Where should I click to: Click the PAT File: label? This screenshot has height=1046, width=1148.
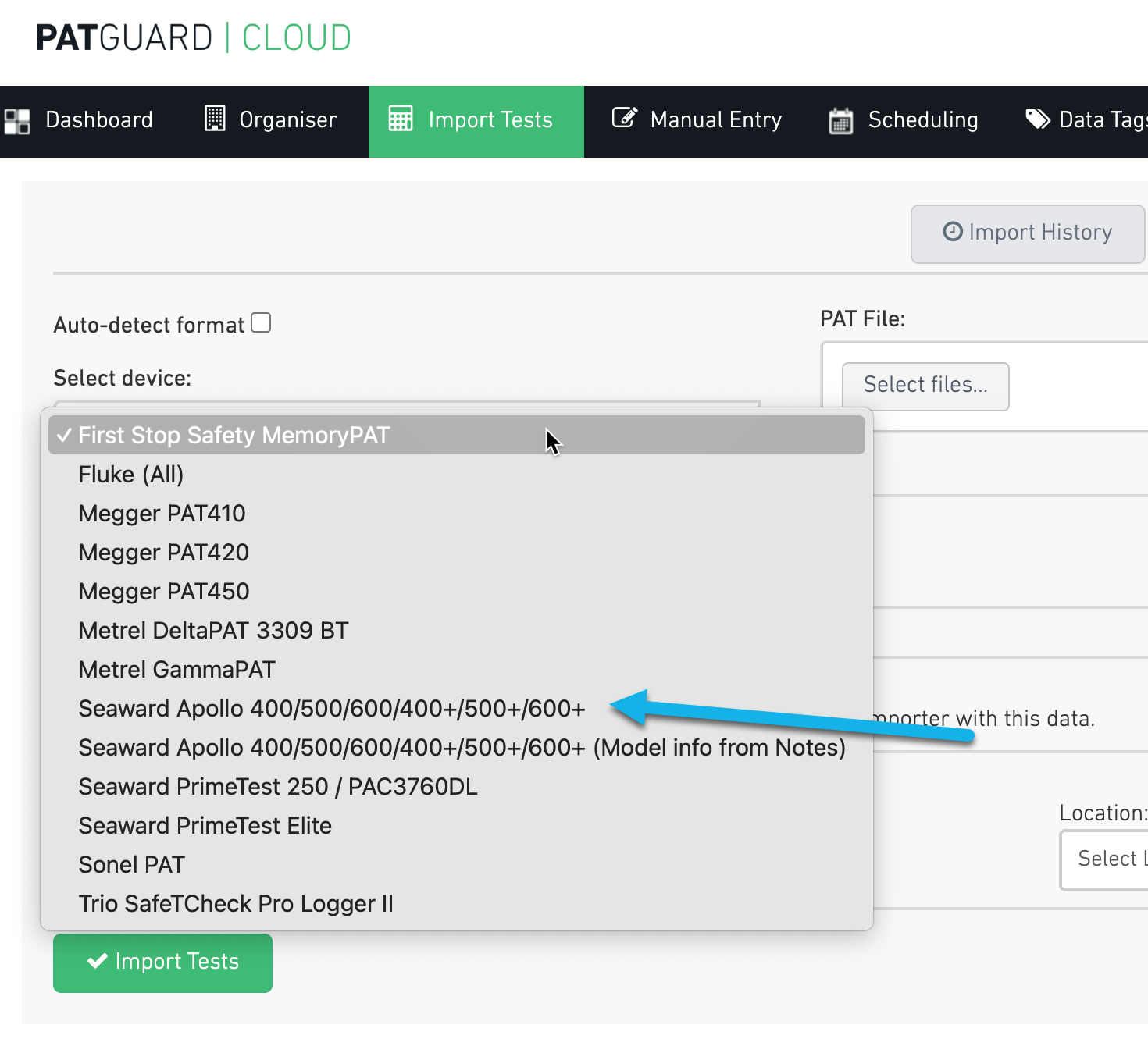pos(863,318)
